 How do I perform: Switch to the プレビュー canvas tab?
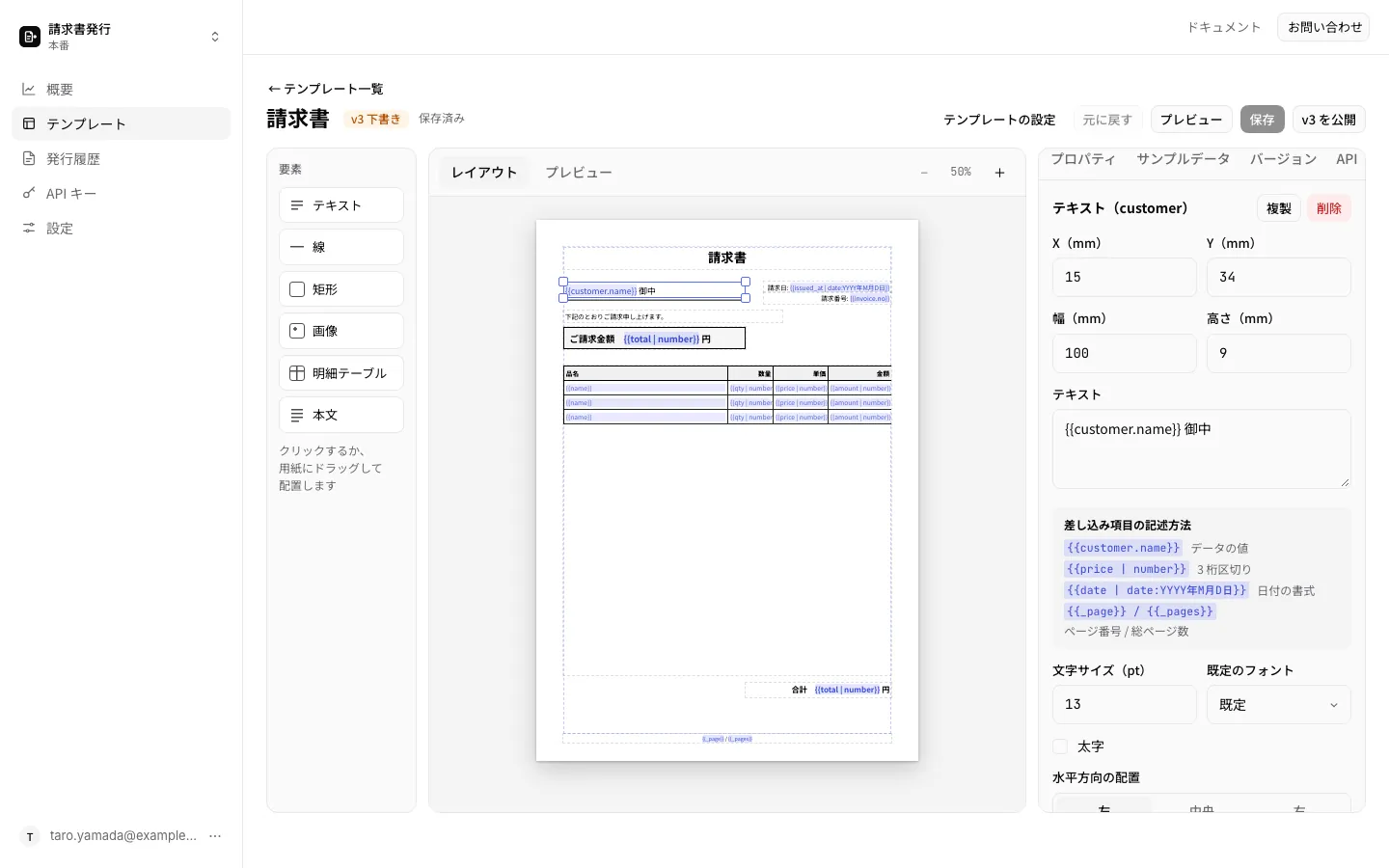pos(579,173)
